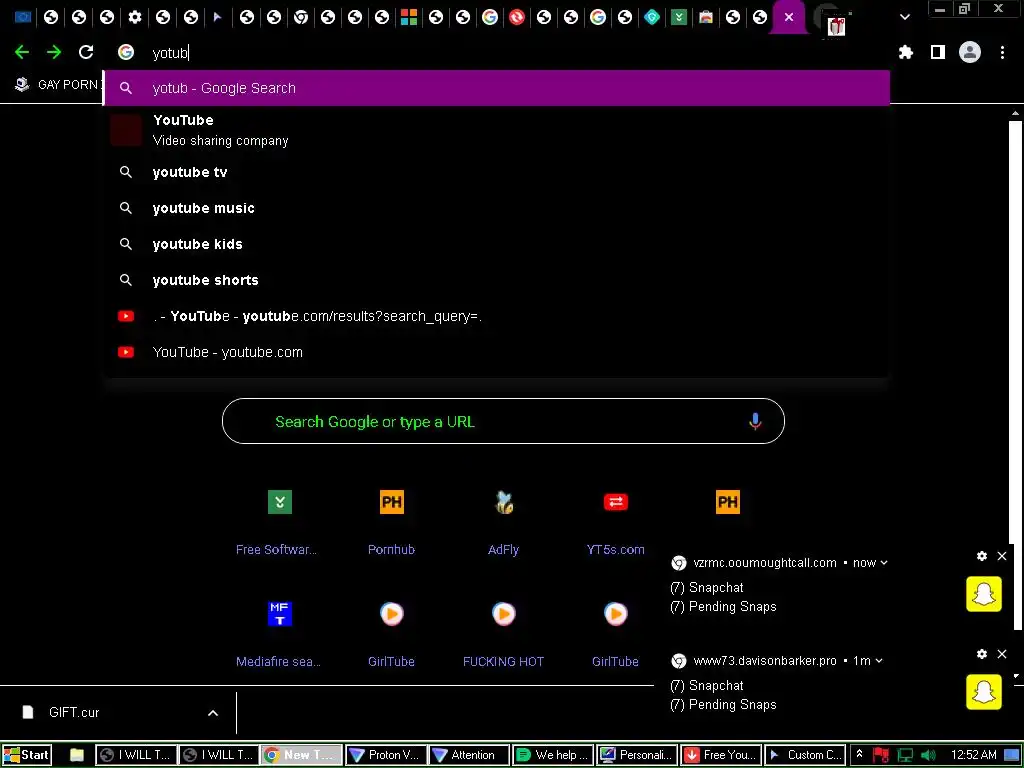Switch to the Microsoft logo tab
This screenshot has width=1024, height=768.
point(409,18)
